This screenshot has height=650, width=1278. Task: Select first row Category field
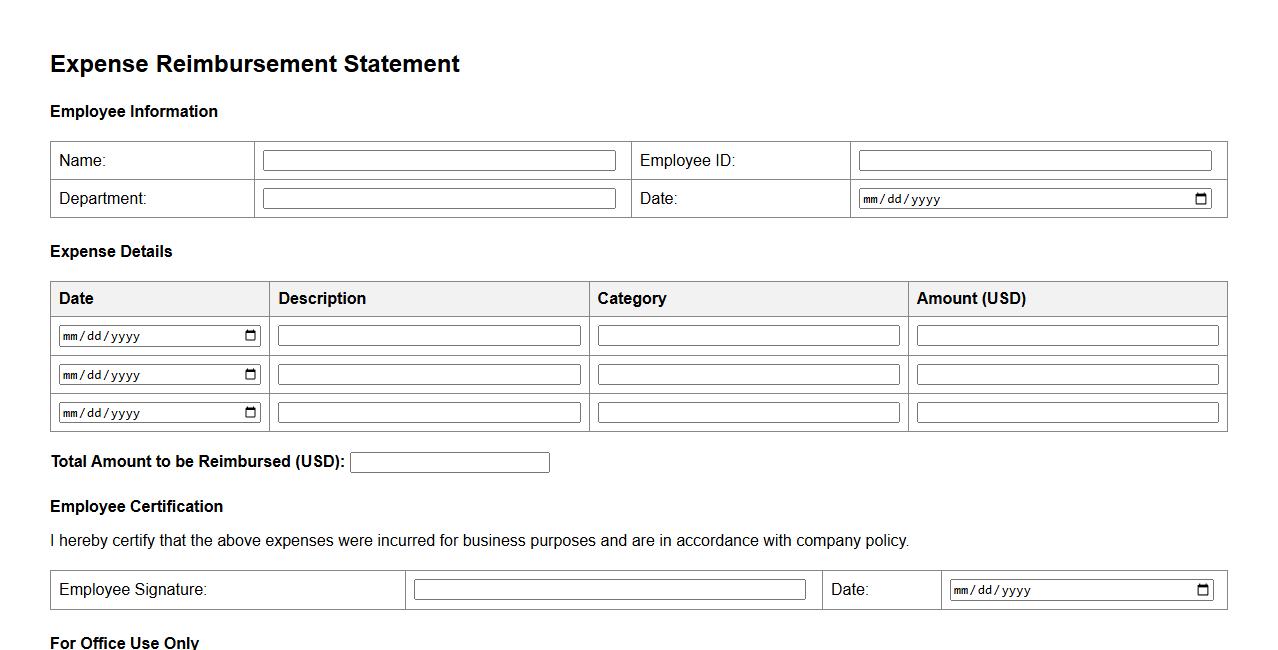click(748, 336)
